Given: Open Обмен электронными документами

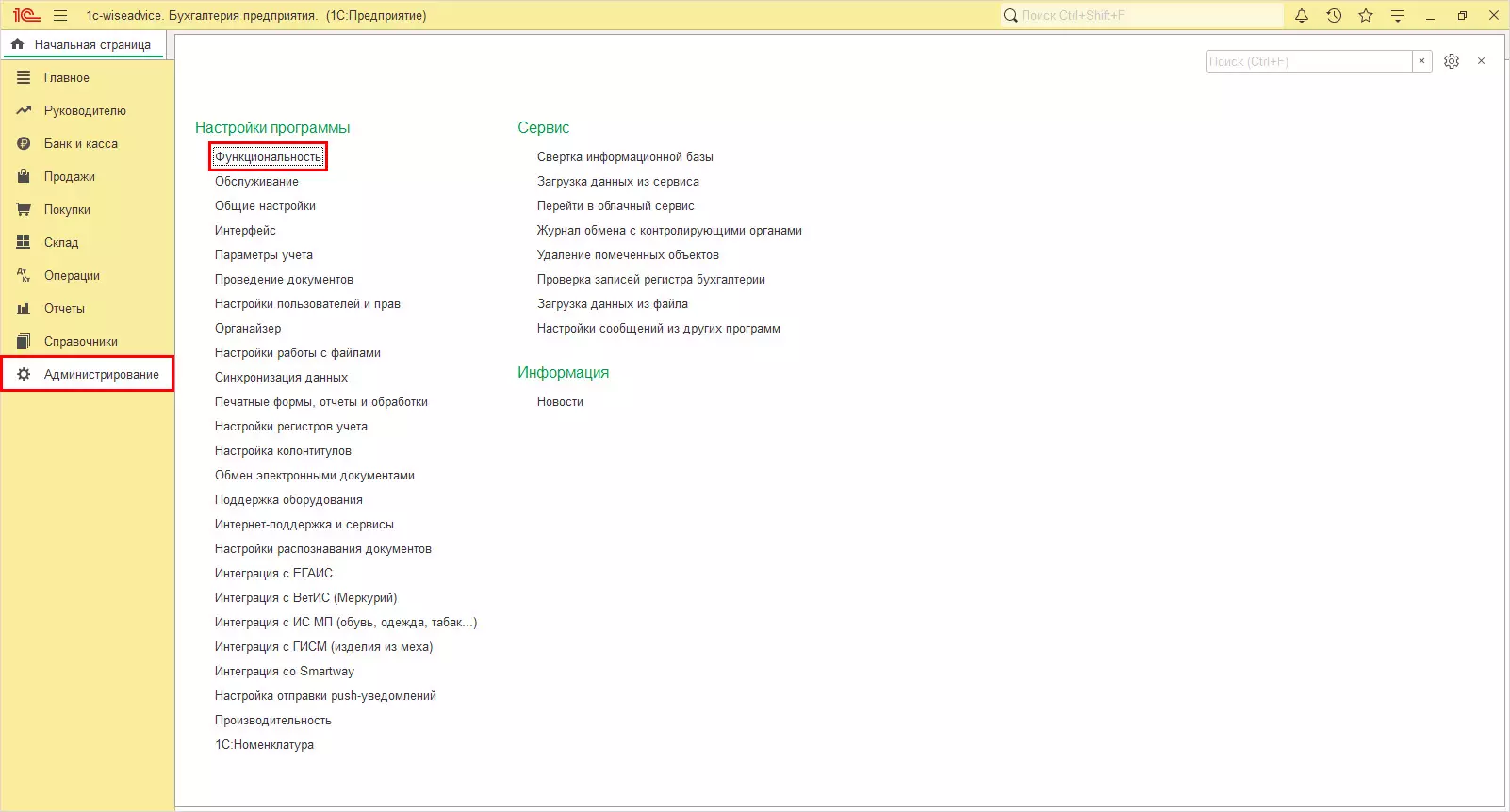Looking at the screenshot, I should 315,475.
